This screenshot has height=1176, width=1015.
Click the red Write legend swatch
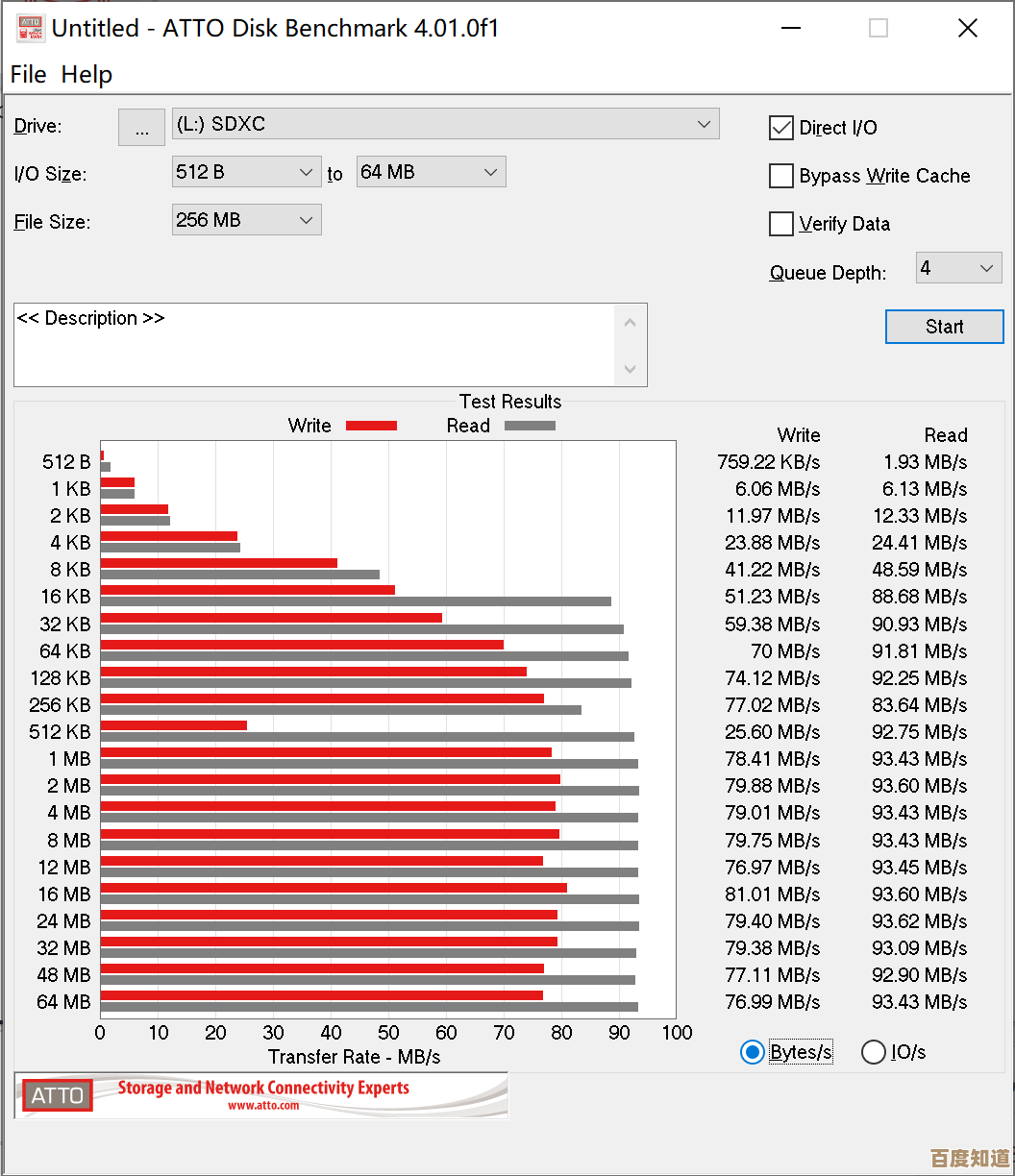pyautogui.click(x=371, y=426)
